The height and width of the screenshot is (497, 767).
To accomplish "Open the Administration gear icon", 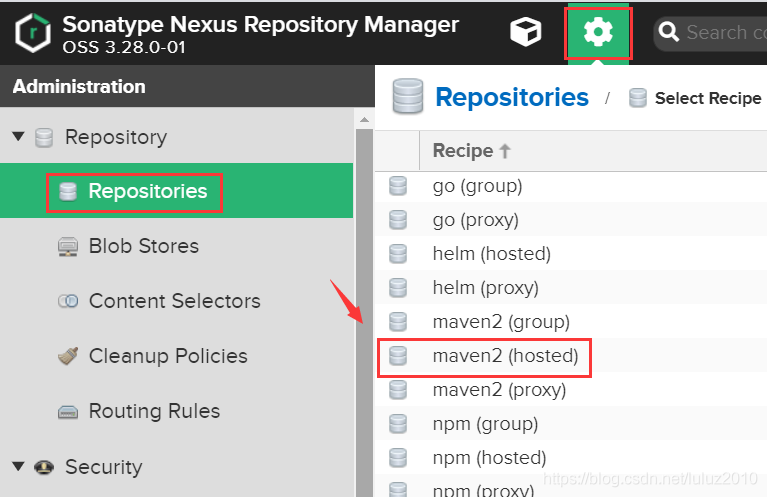I will tap(598, 32).
